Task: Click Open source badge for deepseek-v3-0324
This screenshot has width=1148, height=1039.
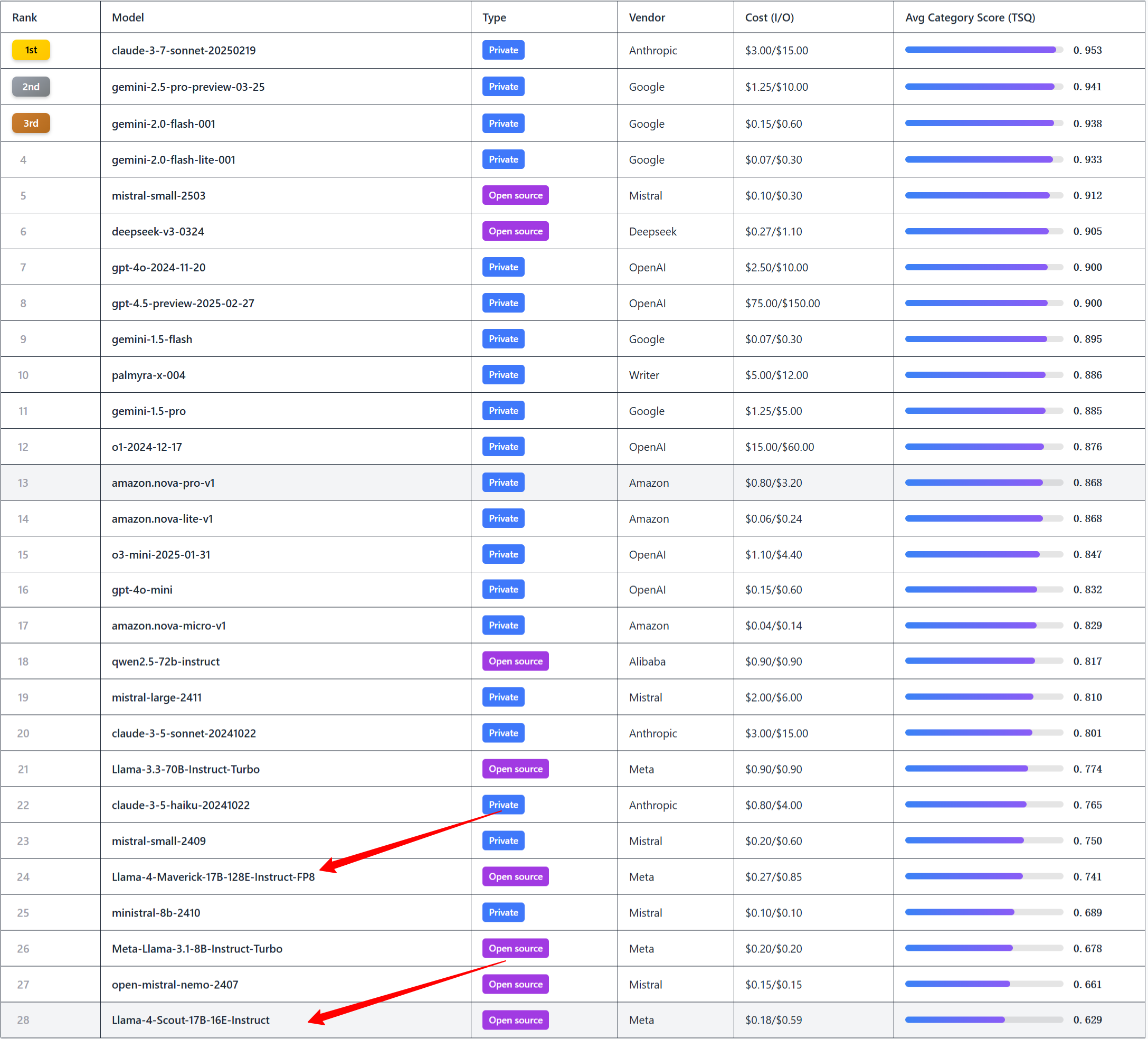Action: tap(515, 231)
